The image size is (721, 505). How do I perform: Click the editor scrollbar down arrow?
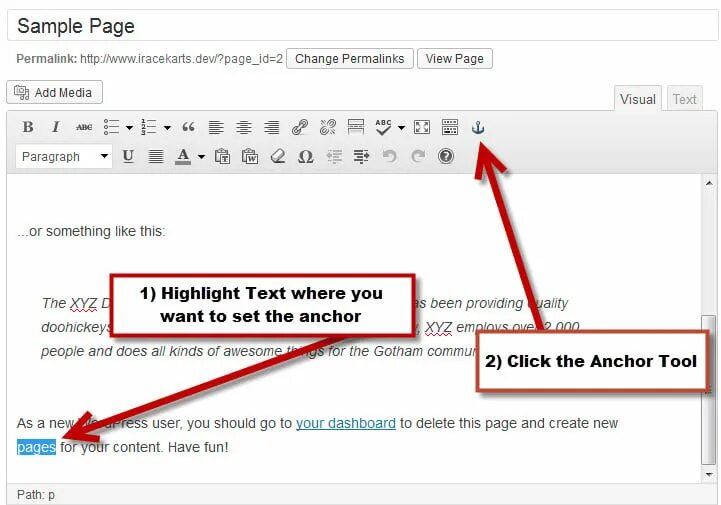(709, 474)
